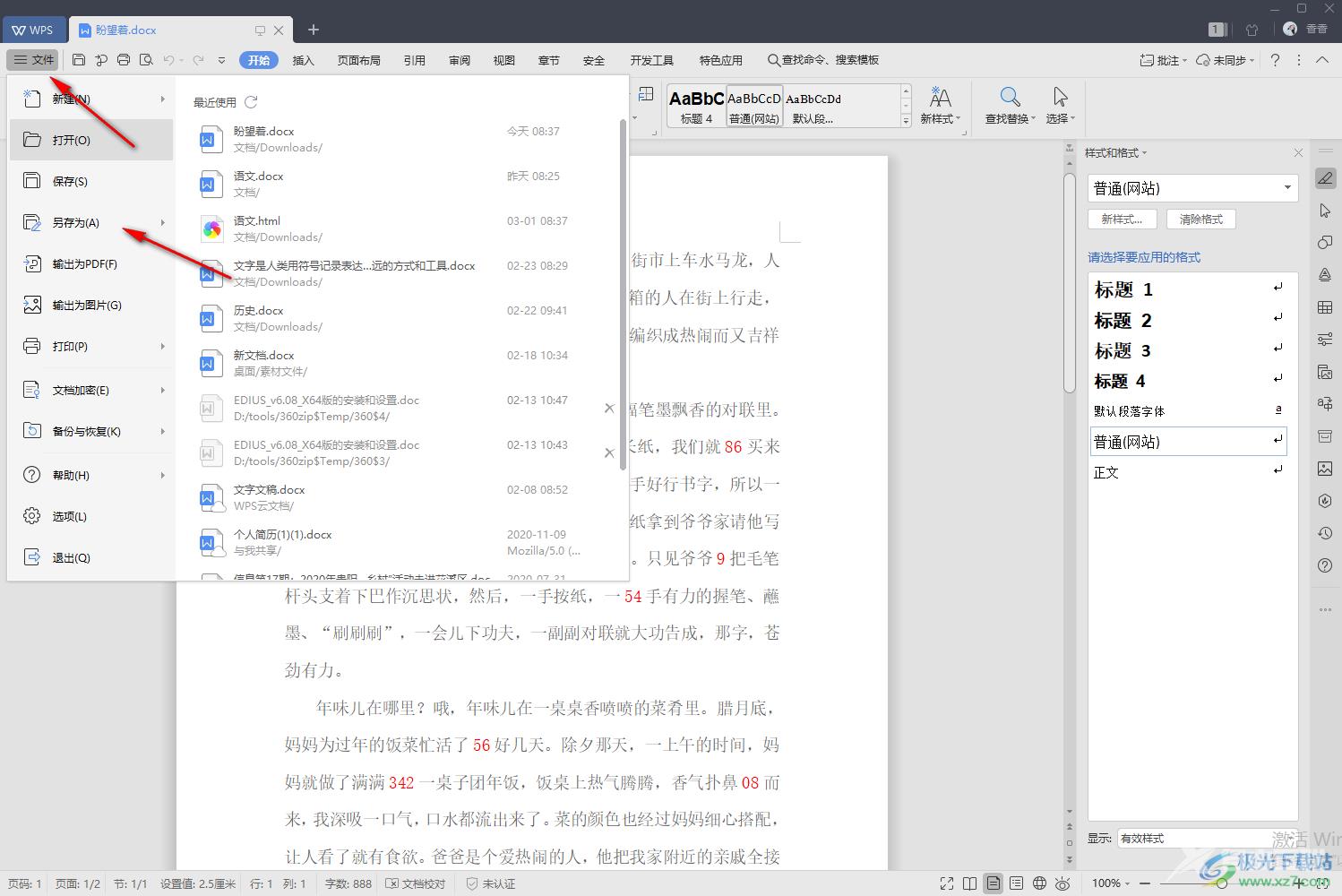Open the picture icon in right sidebar
This screenshot has height=896, width=1342.
coord(1325,469)
